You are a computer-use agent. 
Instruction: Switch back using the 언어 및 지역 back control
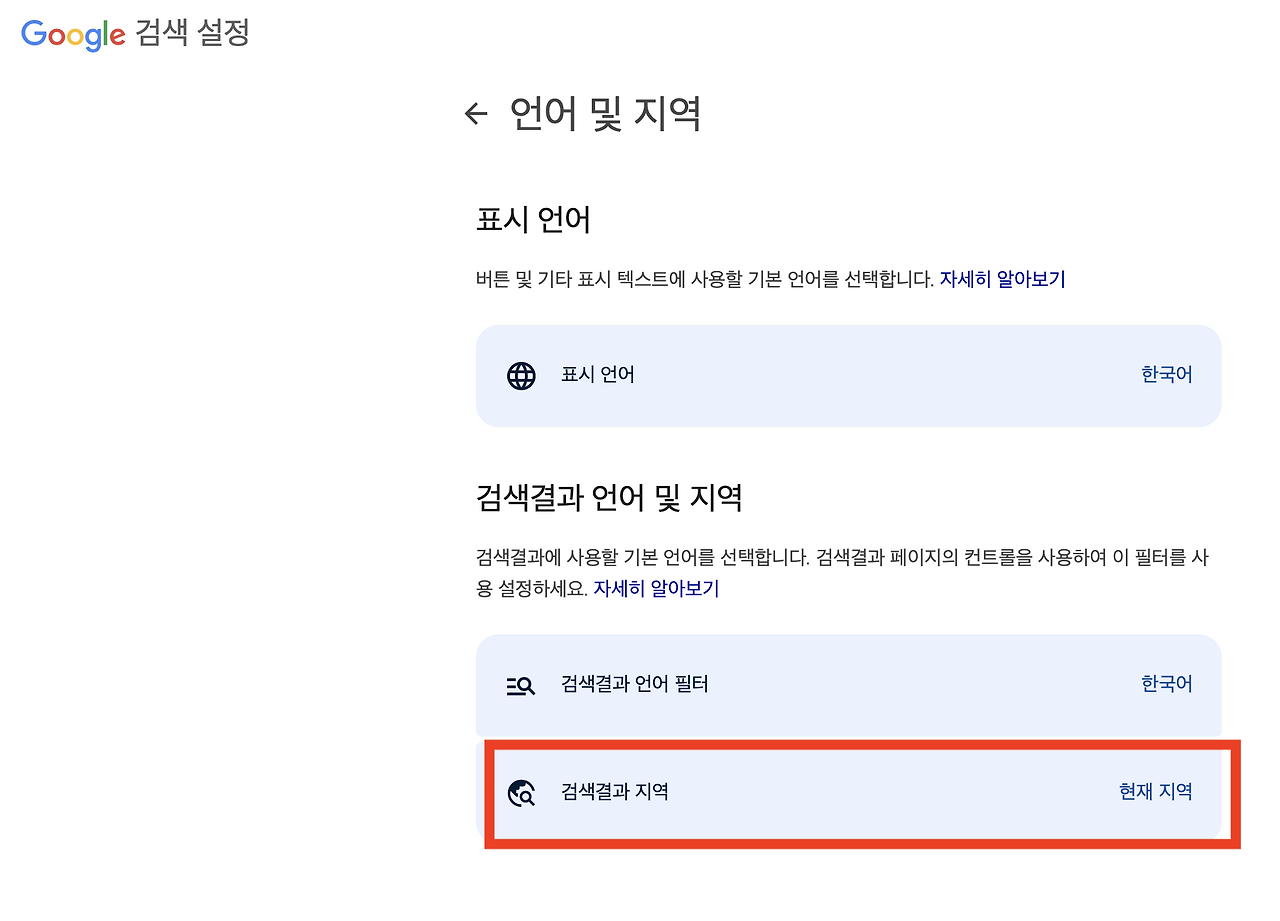pyautogui.click(x=474, y=114)
